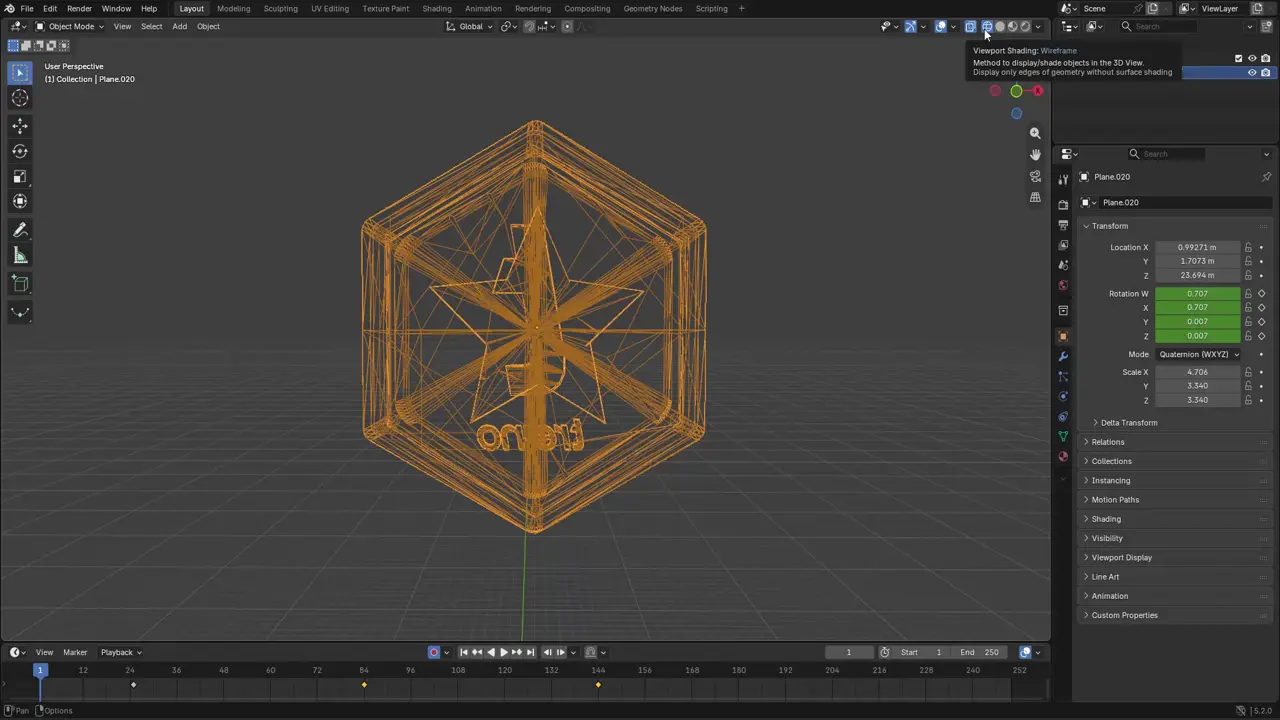Toggle the camera view icon
The image size is (1280, 720).
(x=1035, y=176)
